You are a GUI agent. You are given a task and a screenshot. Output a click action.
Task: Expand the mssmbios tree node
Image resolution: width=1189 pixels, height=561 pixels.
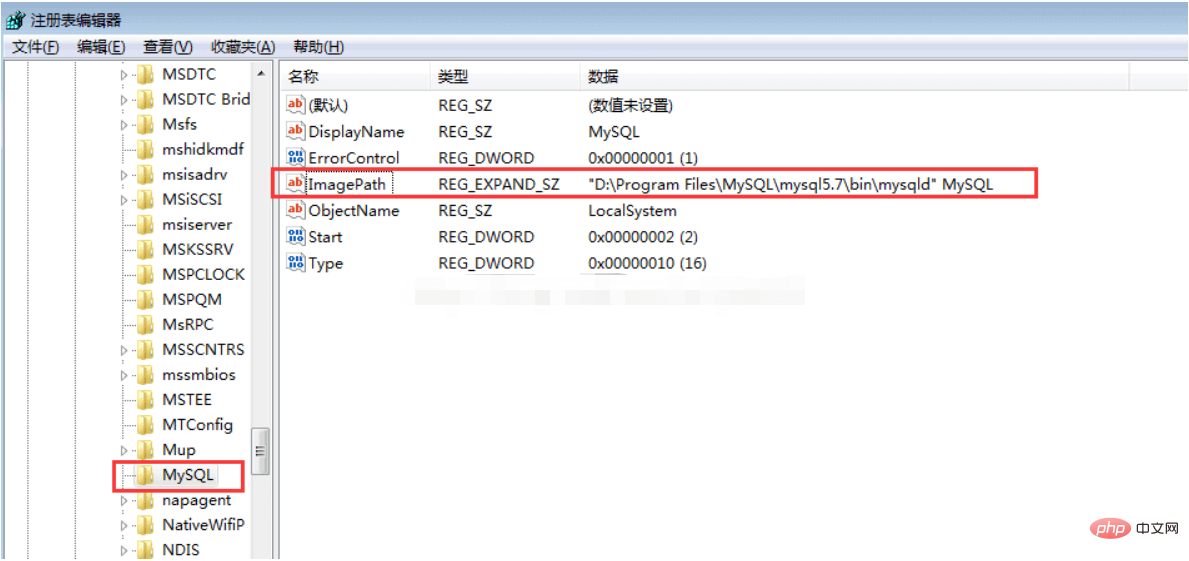[124, 375]
